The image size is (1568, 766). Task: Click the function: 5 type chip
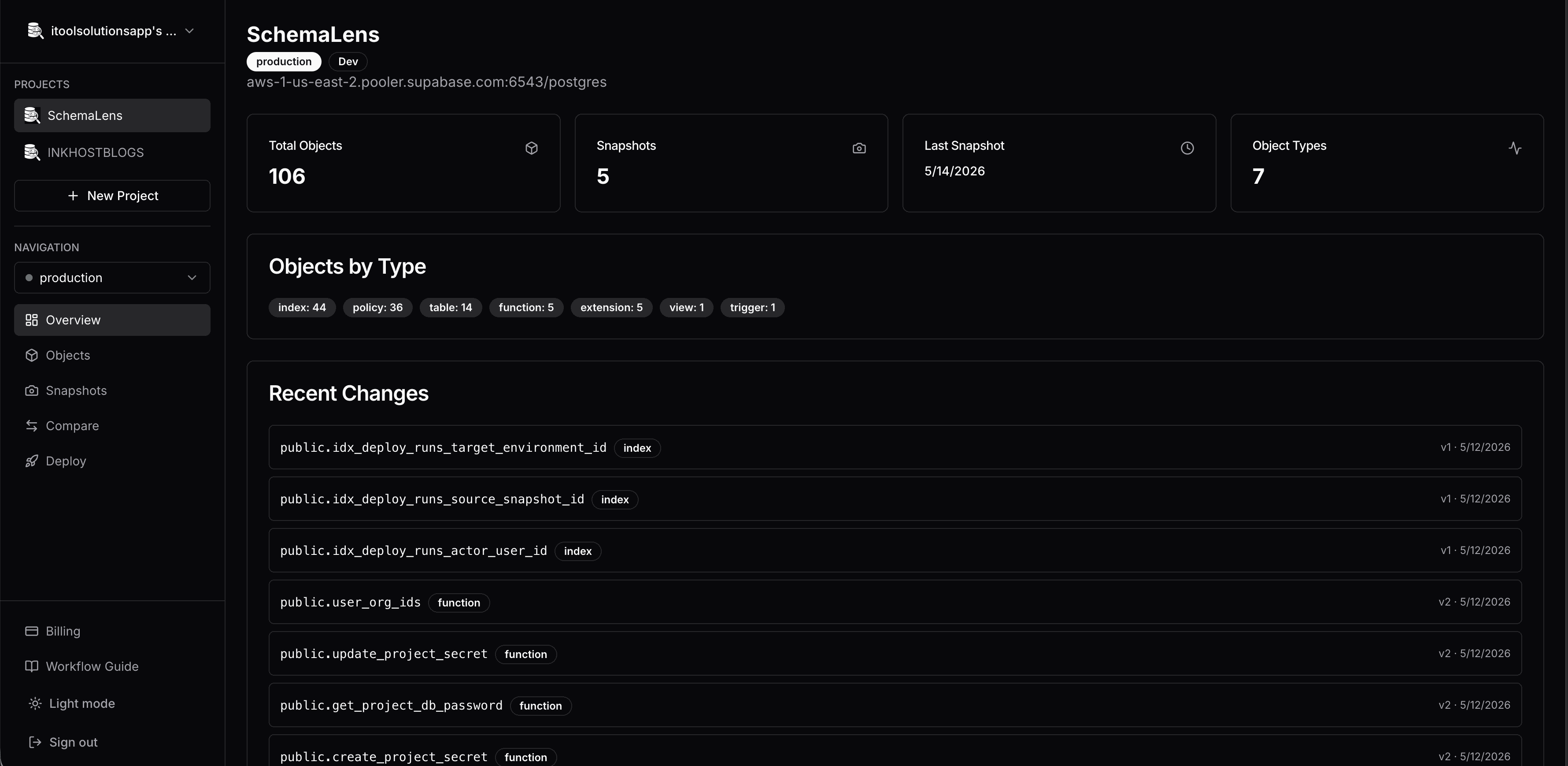click(526, 308)
